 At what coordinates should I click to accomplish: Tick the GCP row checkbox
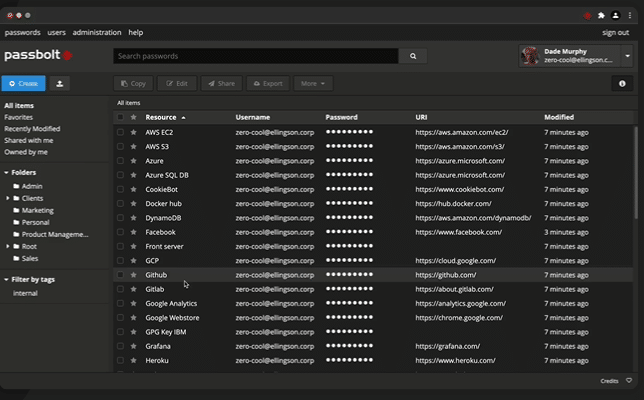pyautogui.click(x=120, y=260)
